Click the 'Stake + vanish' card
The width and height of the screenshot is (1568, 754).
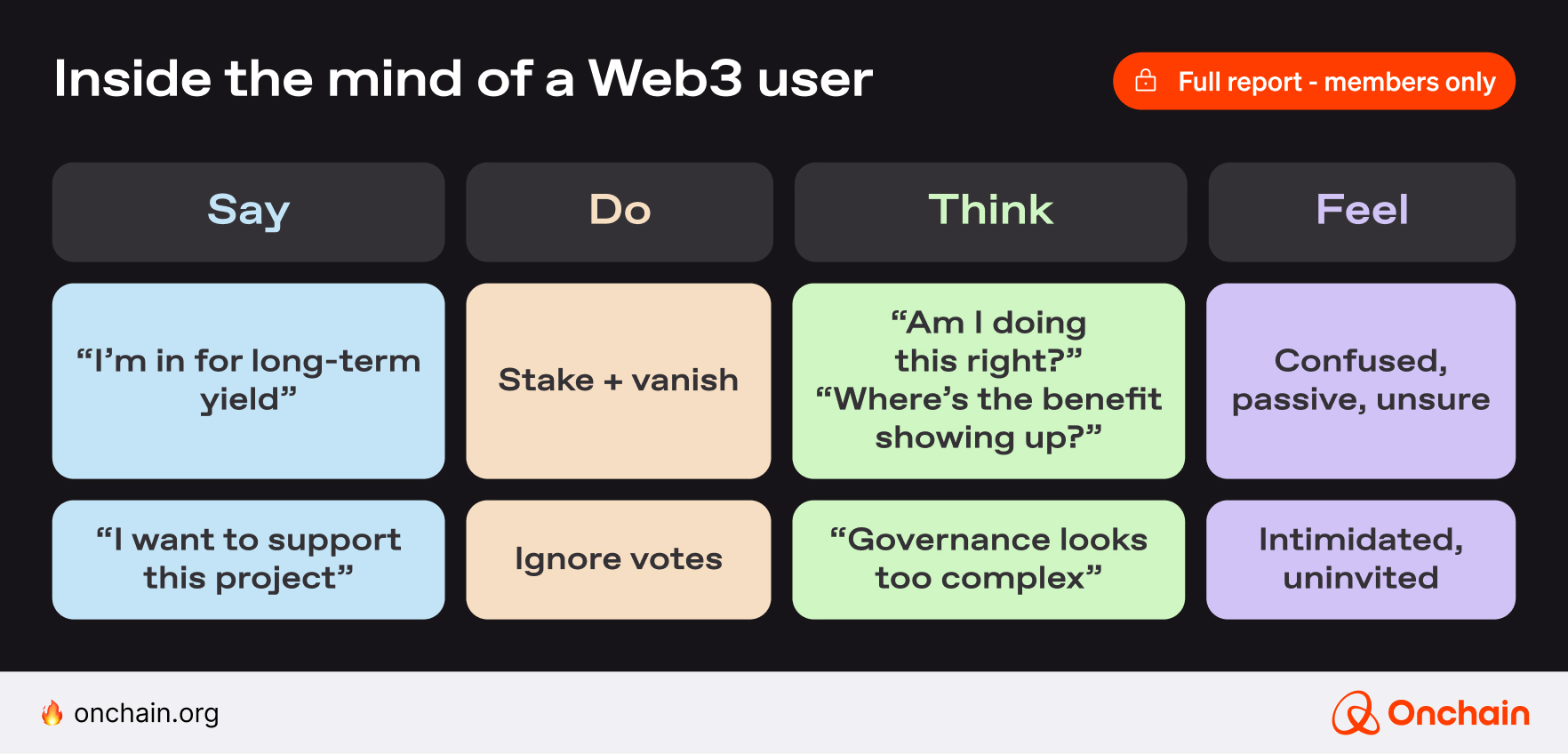click(619, 381)
